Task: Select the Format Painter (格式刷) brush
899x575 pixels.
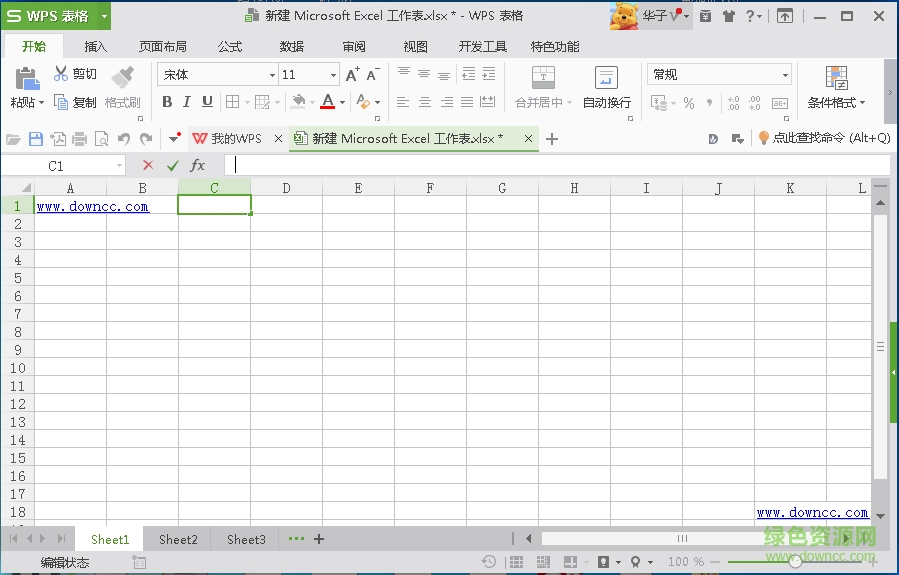Action: [122, 78]
